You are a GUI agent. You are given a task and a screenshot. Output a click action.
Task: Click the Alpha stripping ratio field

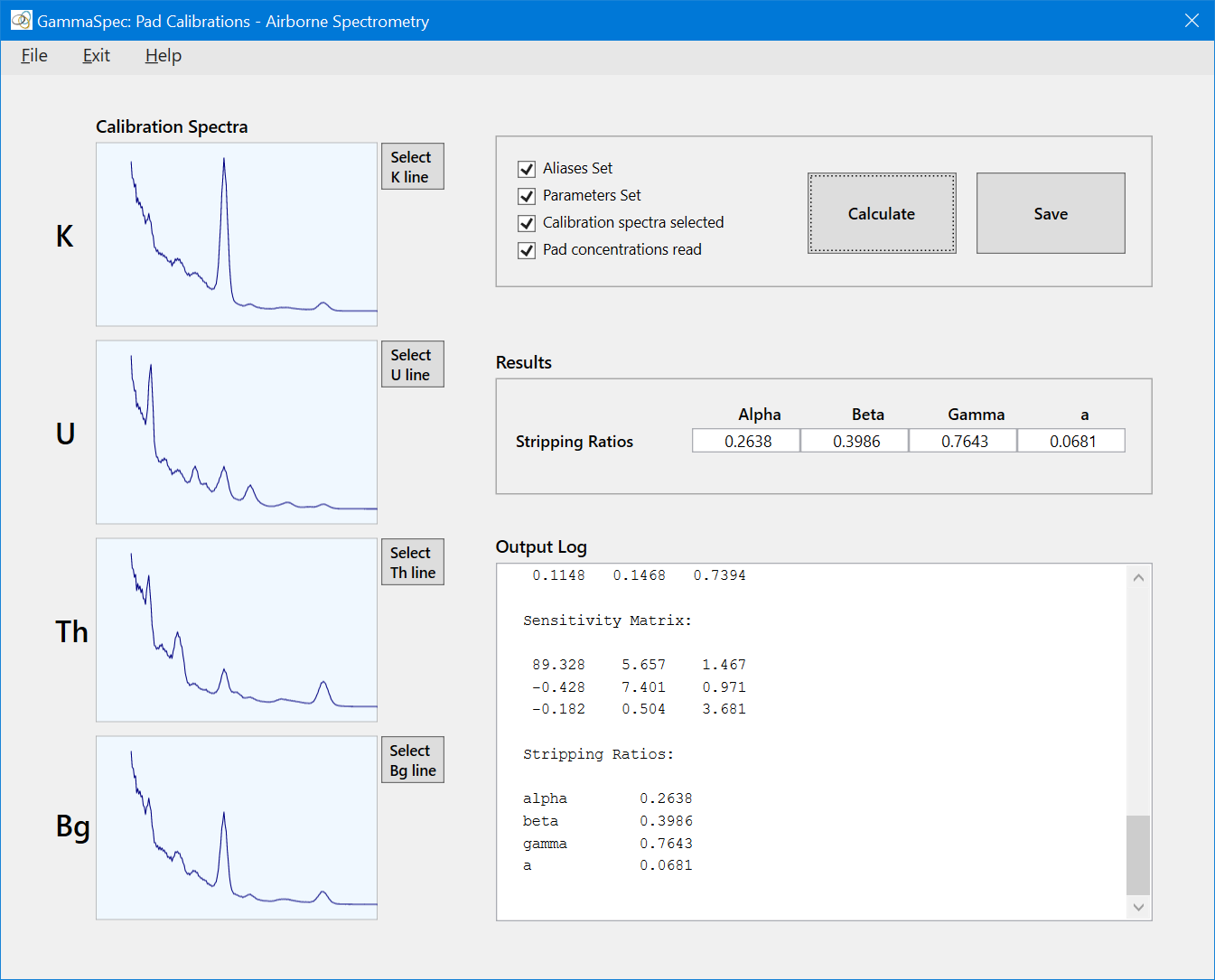pos(746,441)
